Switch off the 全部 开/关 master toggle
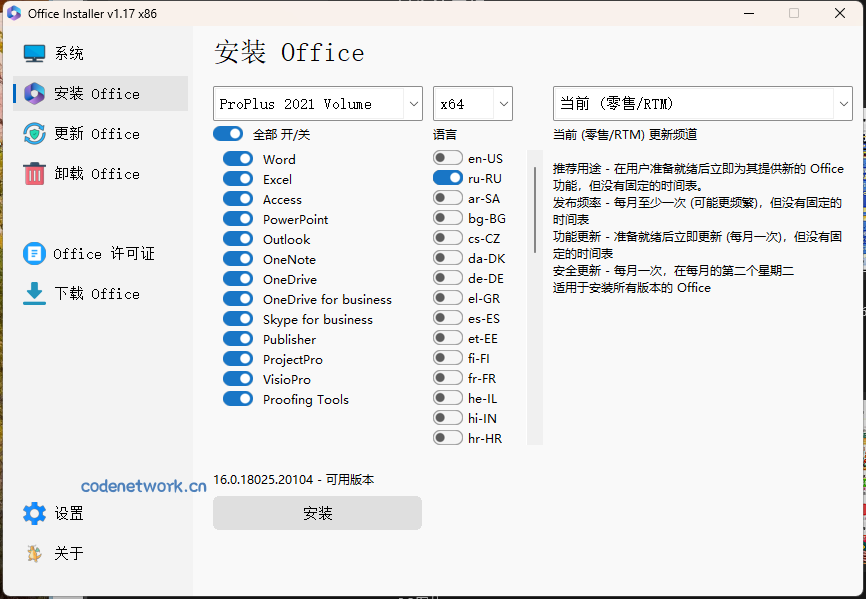 click(x=229, y=132)
